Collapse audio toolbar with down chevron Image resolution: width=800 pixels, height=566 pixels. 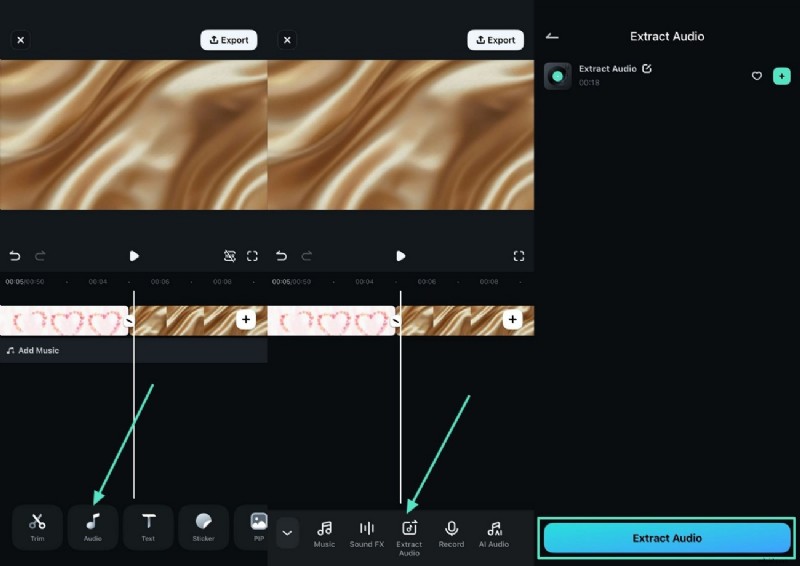287,533
